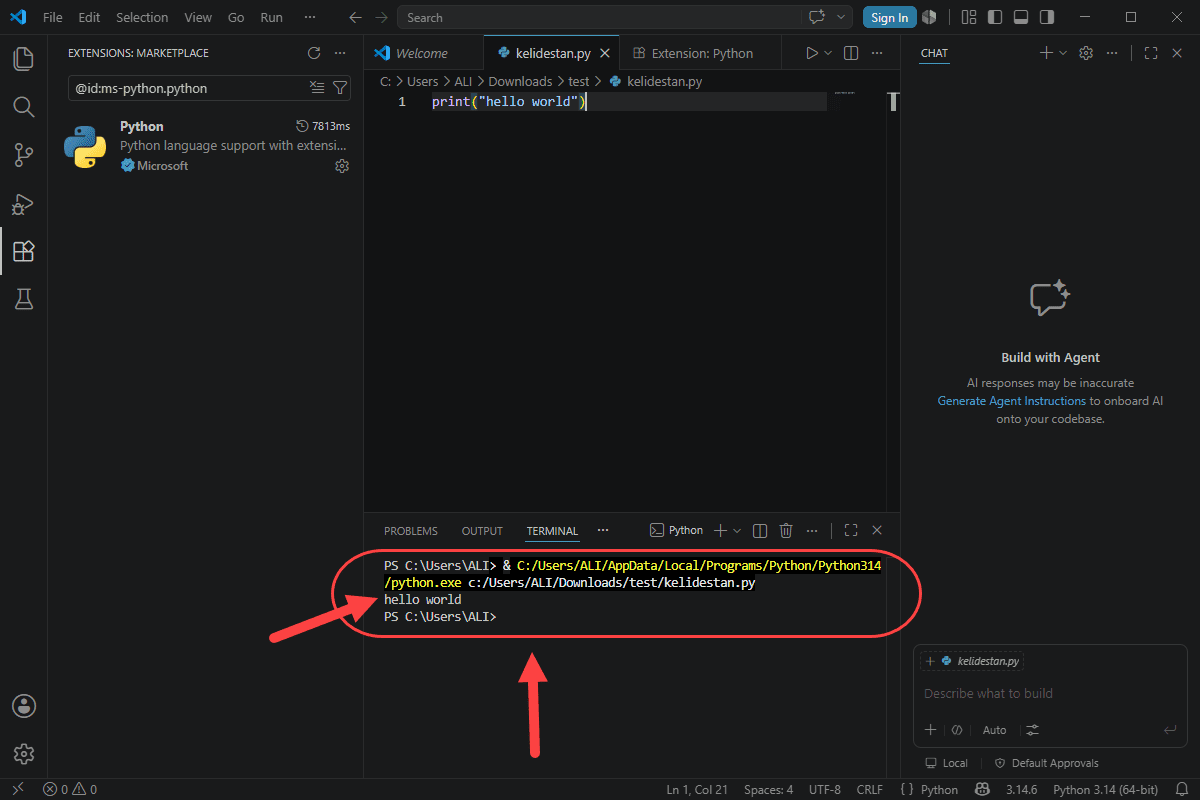The width and height of the screenshot is (1200, 800).
Task: Toggle the bottom panel visibility
Action: pos(1021,17)
